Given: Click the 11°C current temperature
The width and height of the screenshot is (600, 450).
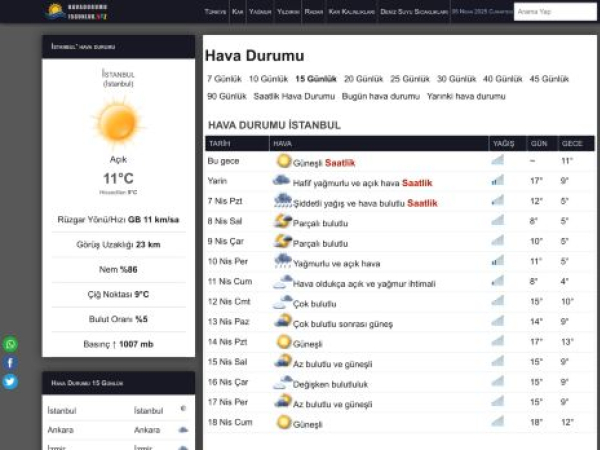Looking at the screenshot, I should click(x=118, y=178).
